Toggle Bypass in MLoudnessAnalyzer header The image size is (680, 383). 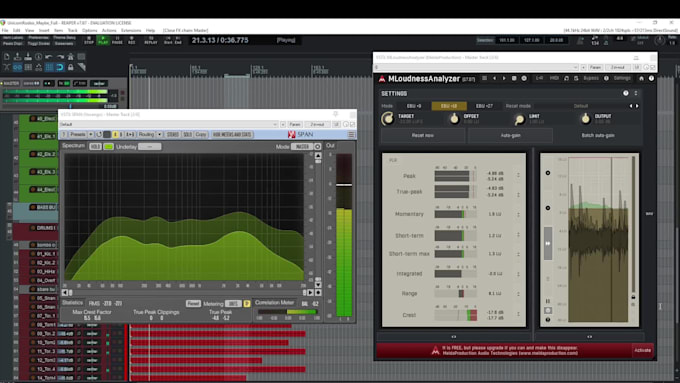pyautogui.click(x=591, y=79)
